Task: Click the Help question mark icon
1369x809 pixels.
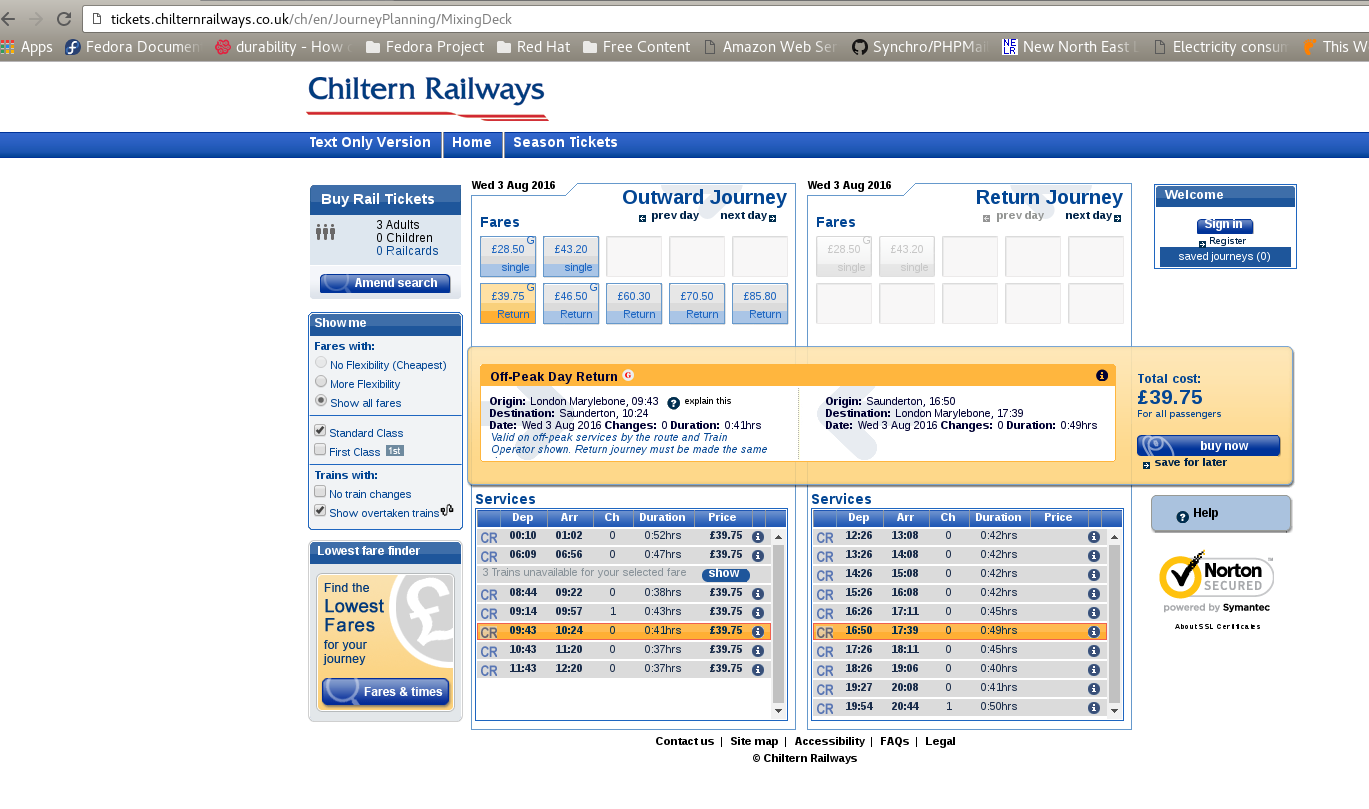Action: click(1182, 516)
